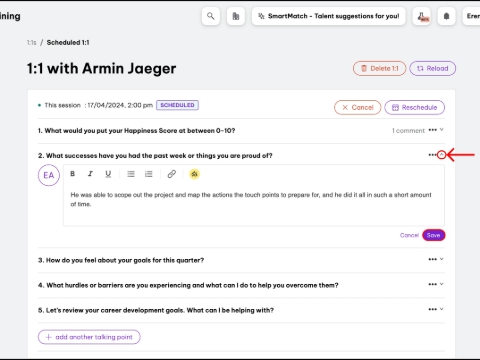Click Reschedule button
This screenshot has height=360, width=480.
415,107
